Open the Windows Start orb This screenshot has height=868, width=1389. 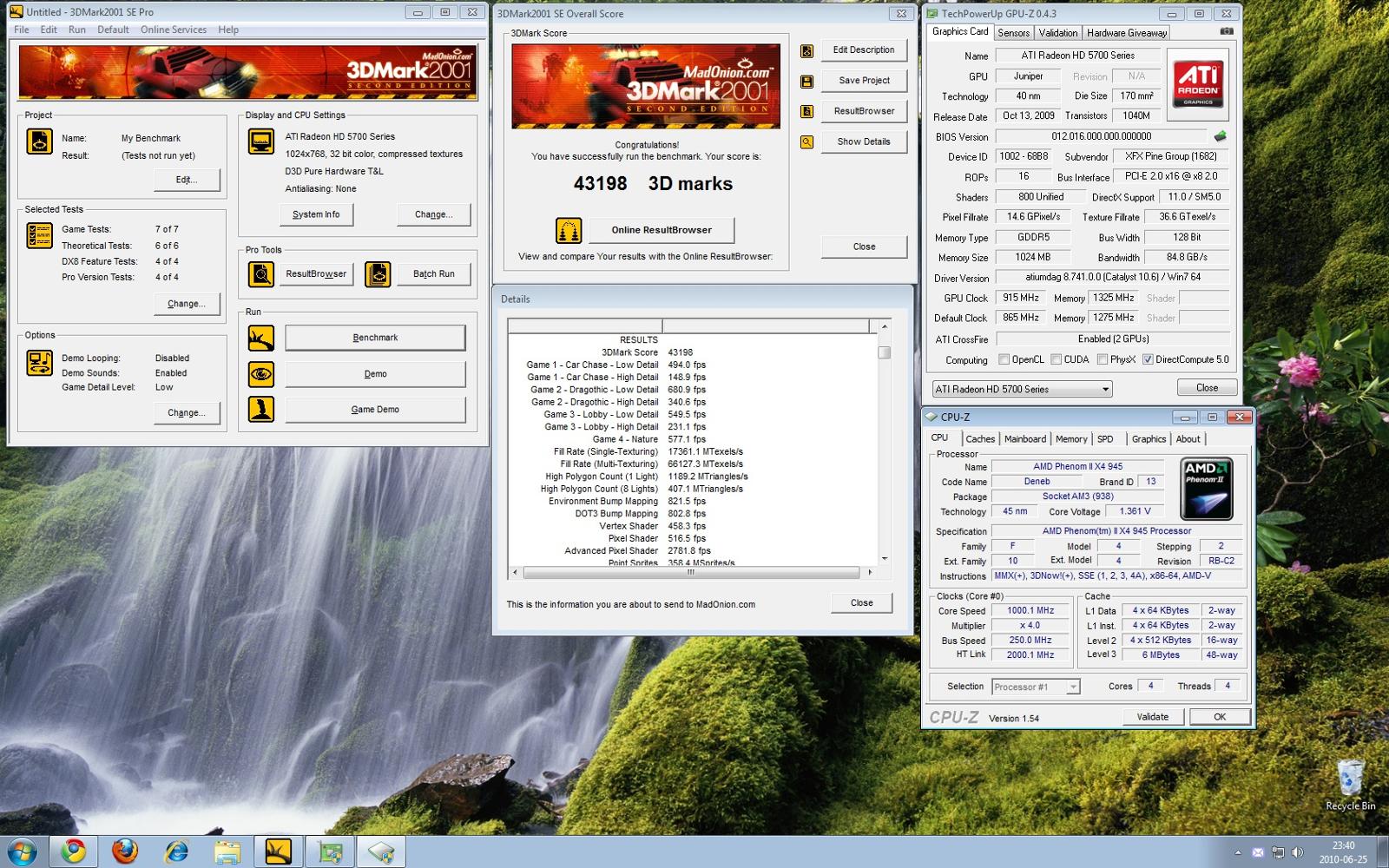click(x=21, y=852)
